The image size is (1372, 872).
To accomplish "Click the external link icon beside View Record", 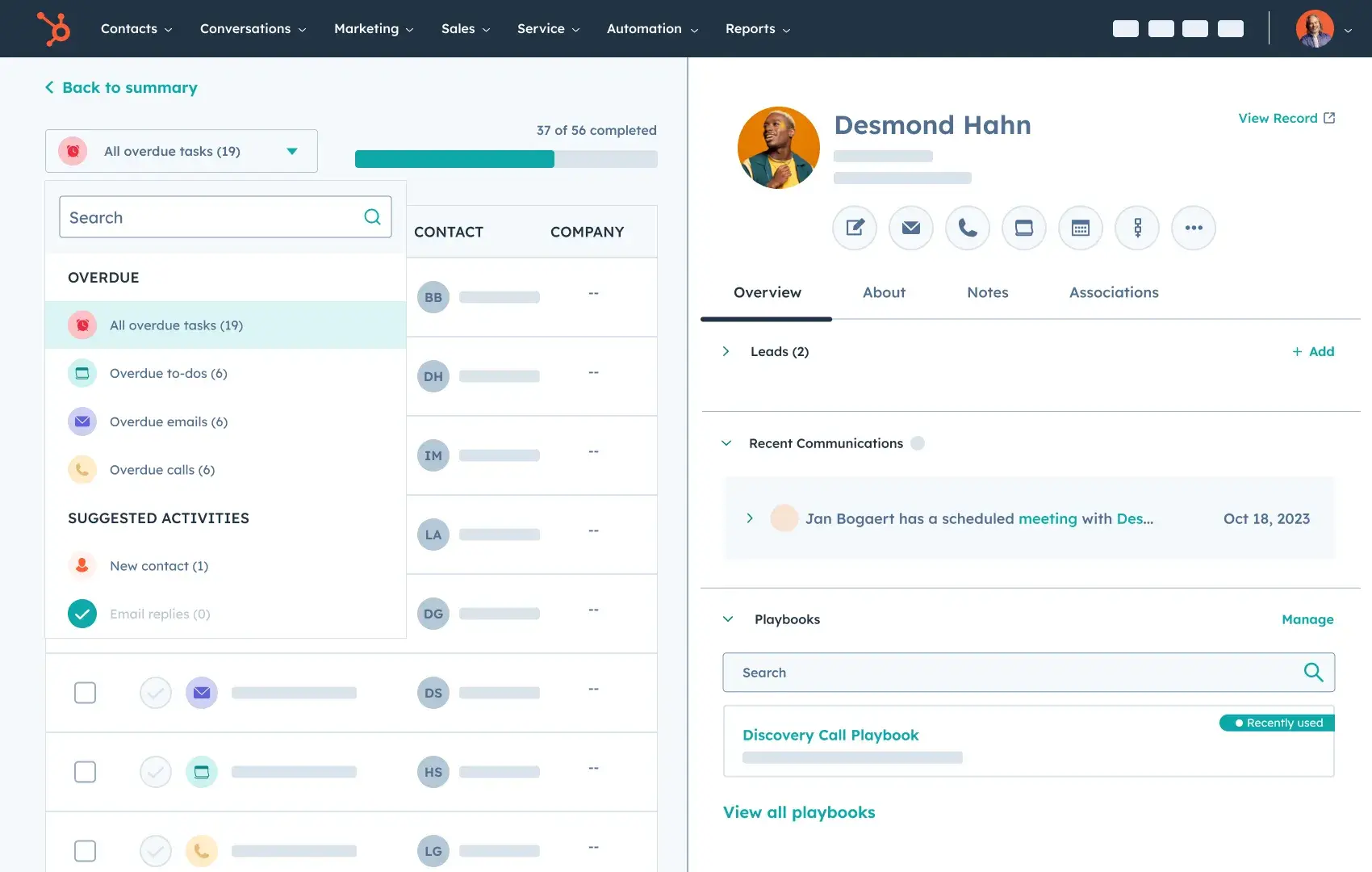I will point(1329,118).
